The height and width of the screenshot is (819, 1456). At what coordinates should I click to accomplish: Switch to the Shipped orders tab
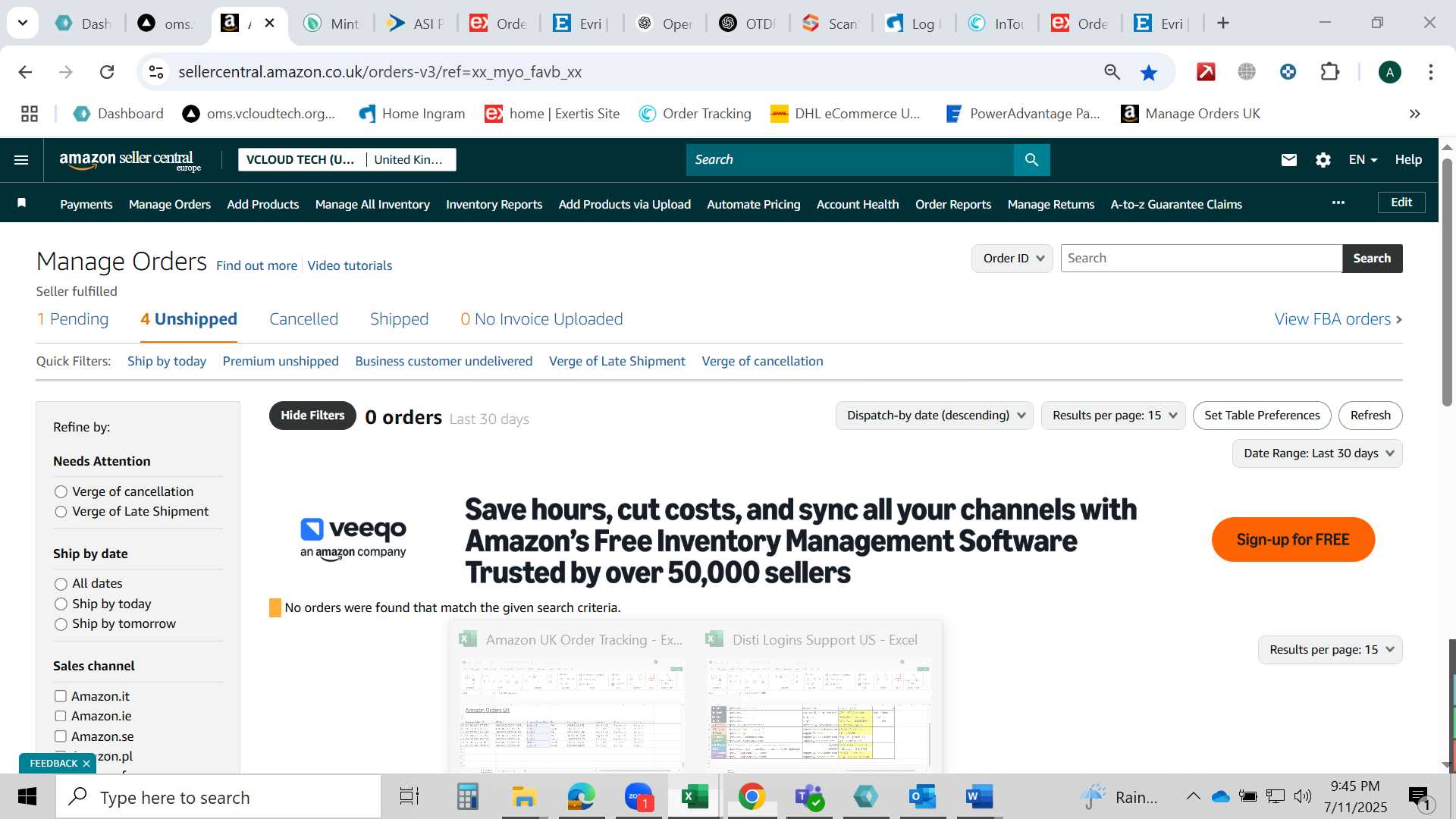point(399,319)
